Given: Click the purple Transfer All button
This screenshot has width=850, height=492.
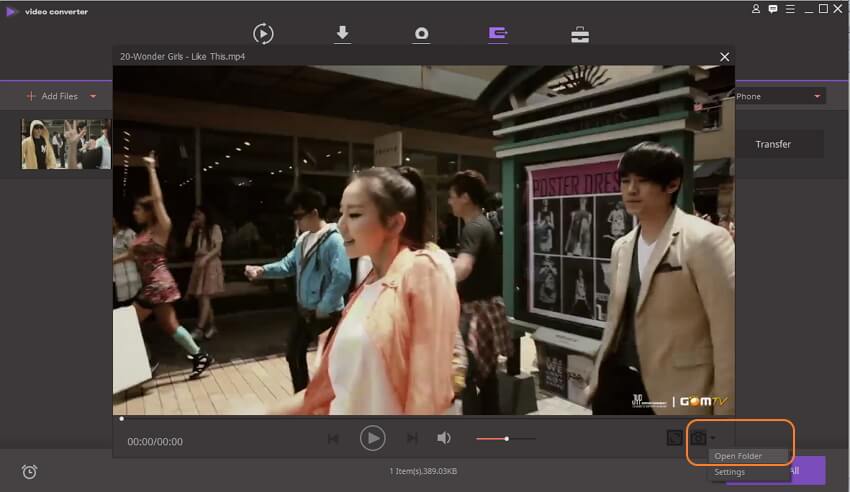Looking at the screenshot, I should (x=808, y=470).
